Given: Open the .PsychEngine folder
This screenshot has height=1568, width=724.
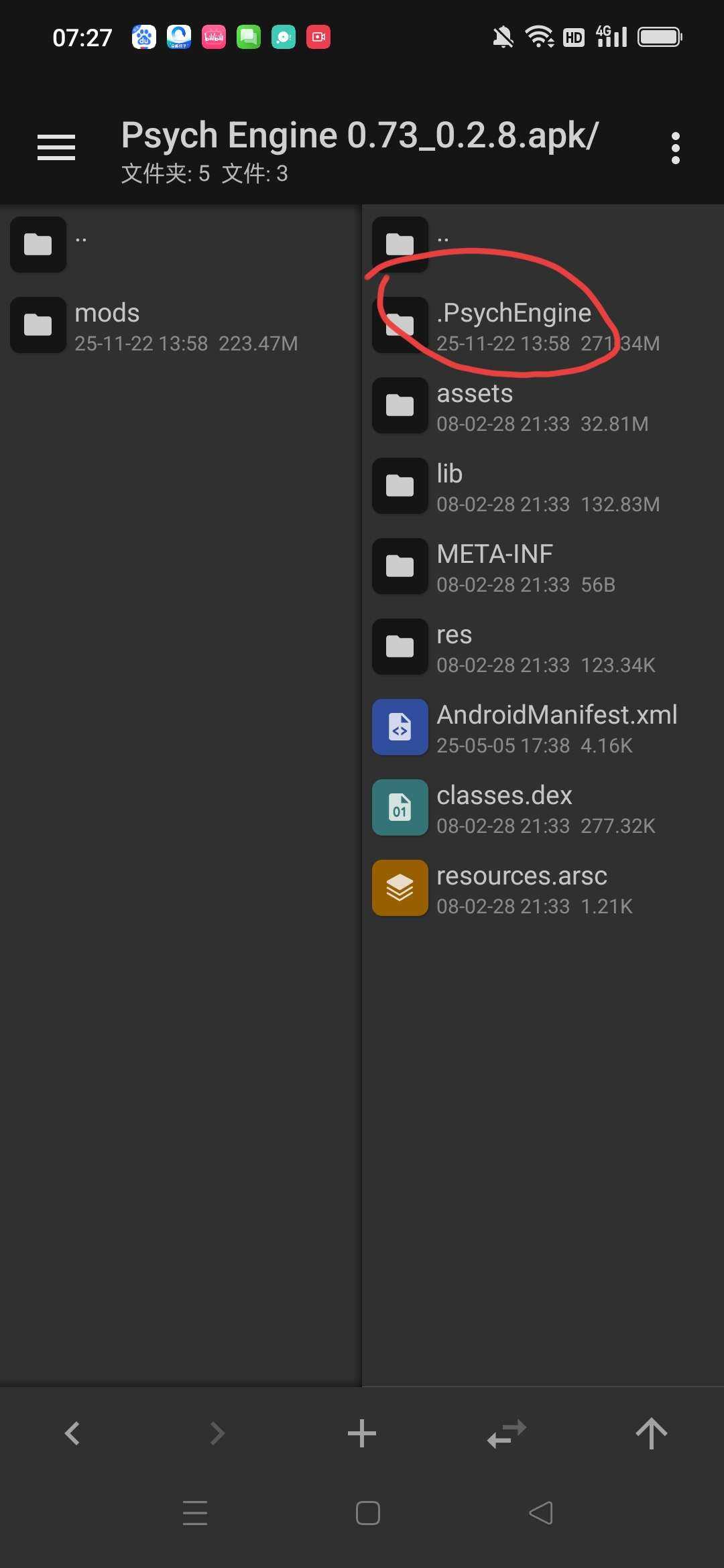Looking at the screenshot, I should 514,326.
